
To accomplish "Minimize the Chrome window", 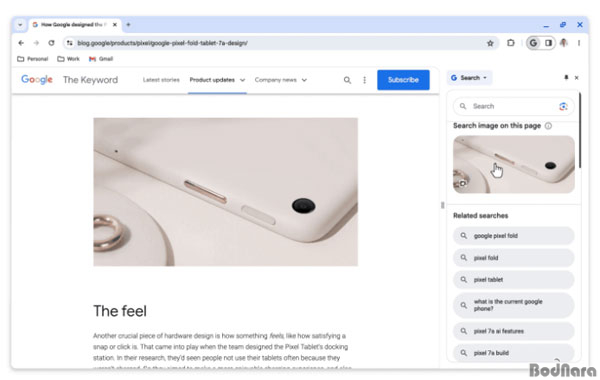I will click(x=546, y=25).
